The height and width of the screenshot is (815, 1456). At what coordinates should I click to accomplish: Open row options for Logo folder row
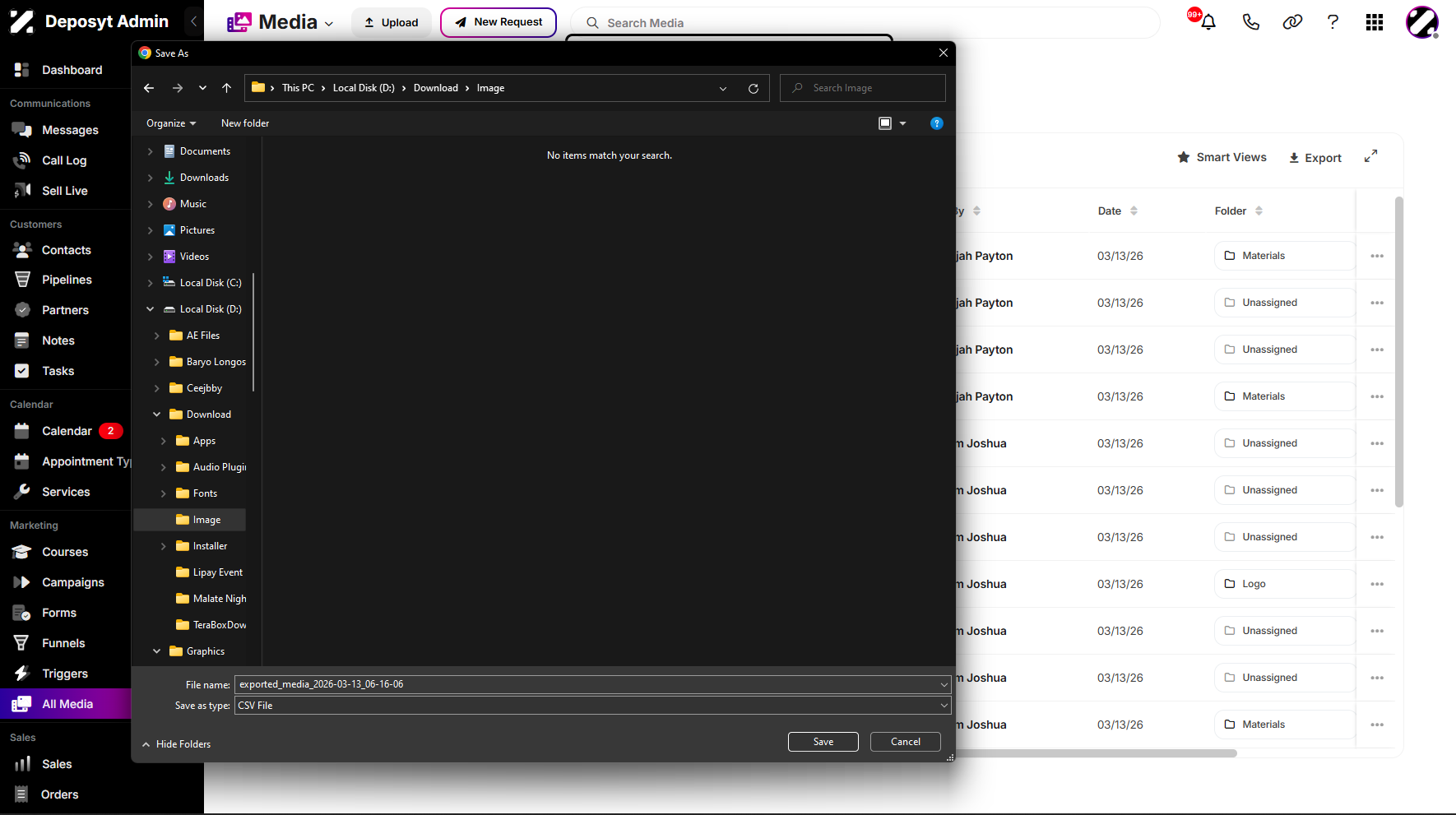[x=1377, y=584]
